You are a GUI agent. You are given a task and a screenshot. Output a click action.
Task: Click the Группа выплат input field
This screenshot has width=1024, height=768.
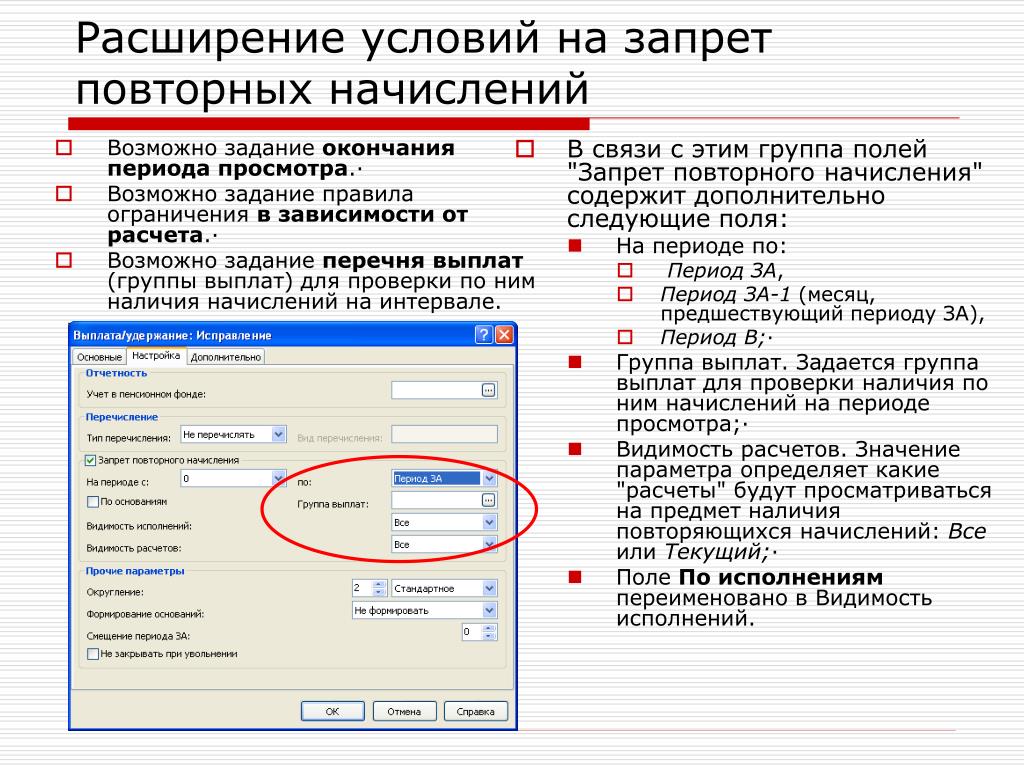pyautogui.click(x=436, y=500)
